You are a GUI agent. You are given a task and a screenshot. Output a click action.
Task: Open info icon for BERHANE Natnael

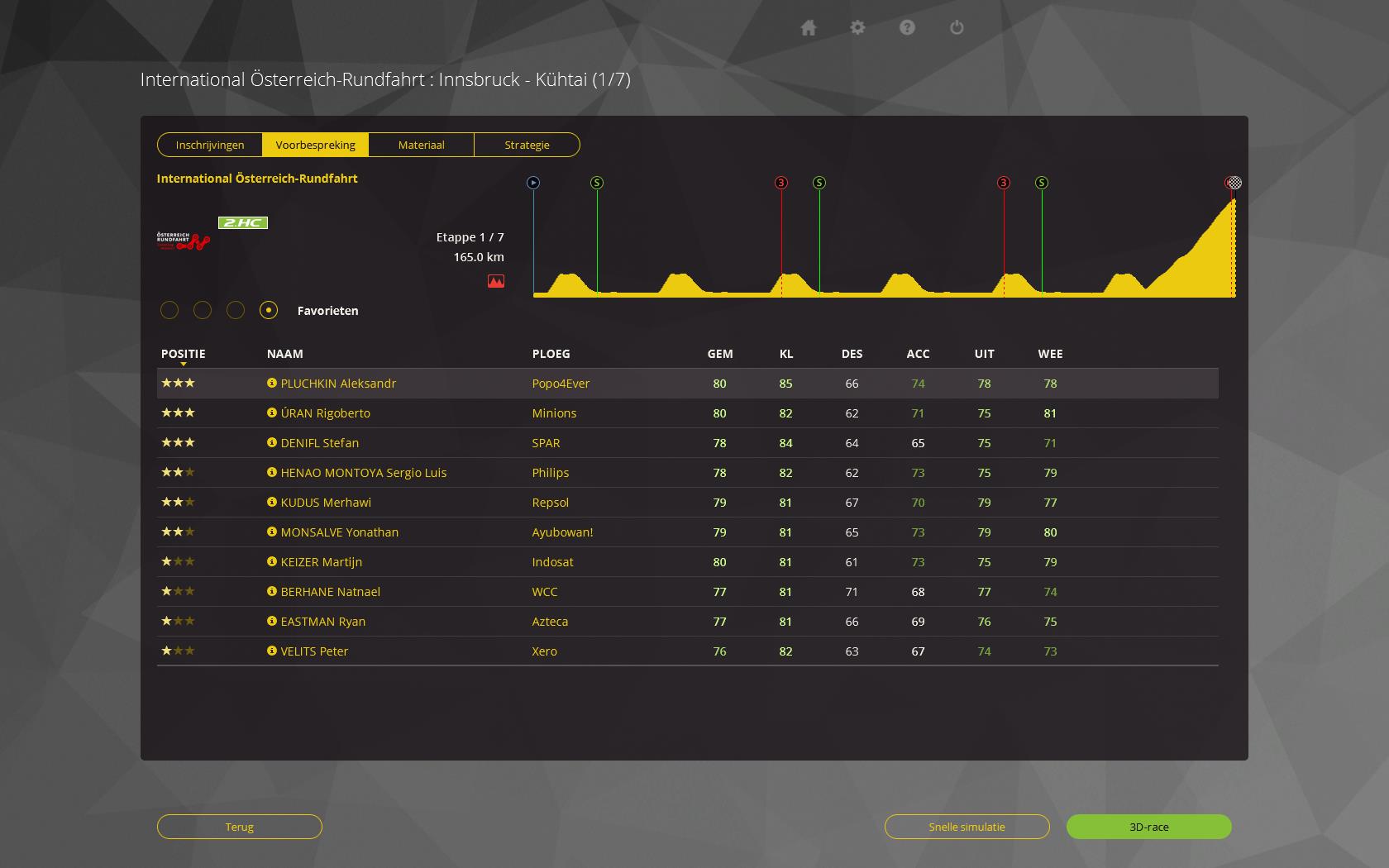click(x=271, y=591)
